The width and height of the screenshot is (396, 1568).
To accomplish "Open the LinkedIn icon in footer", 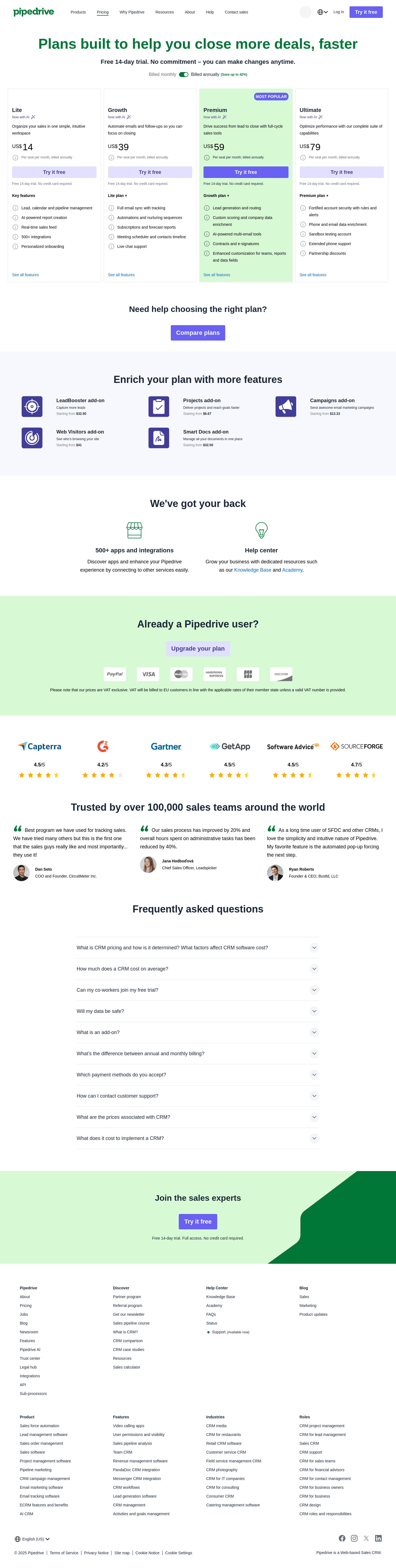I will (378, 1538).
